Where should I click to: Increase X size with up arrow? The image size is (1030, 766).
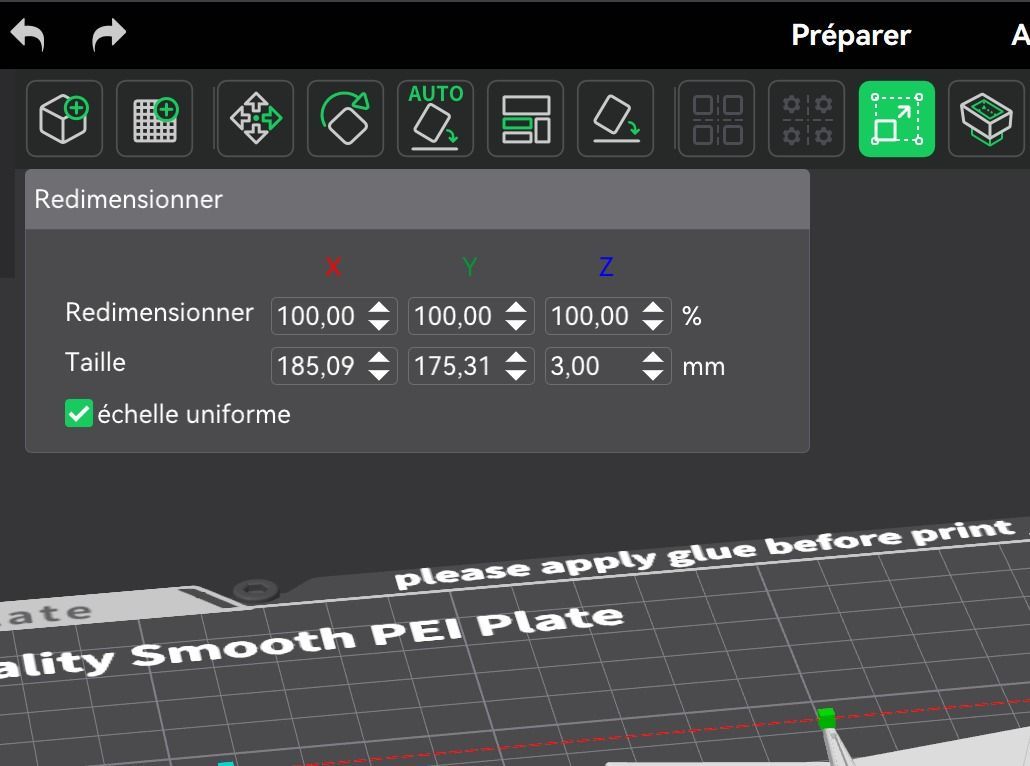tap(380, 357)
